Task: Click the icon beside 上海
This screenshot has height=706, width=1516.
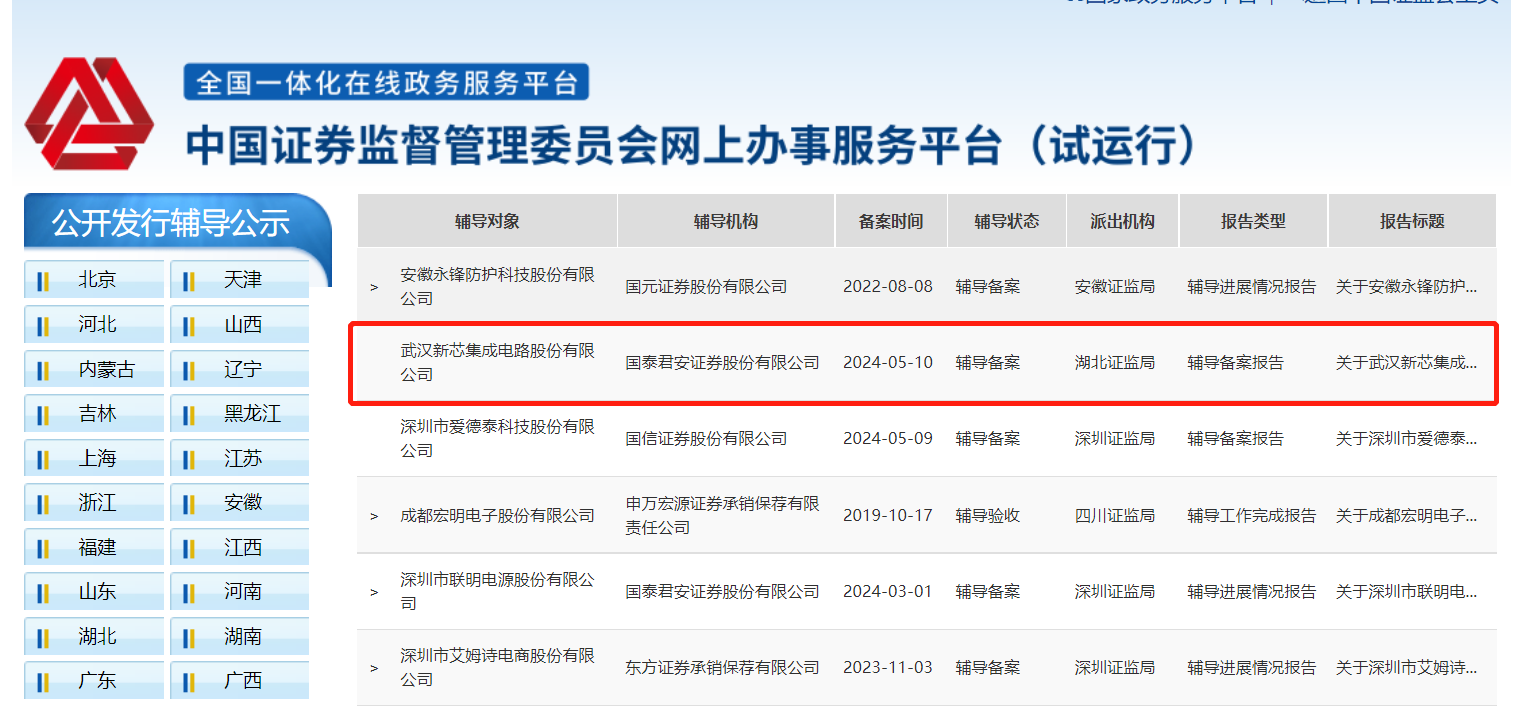Action: [x=43, y=459]
